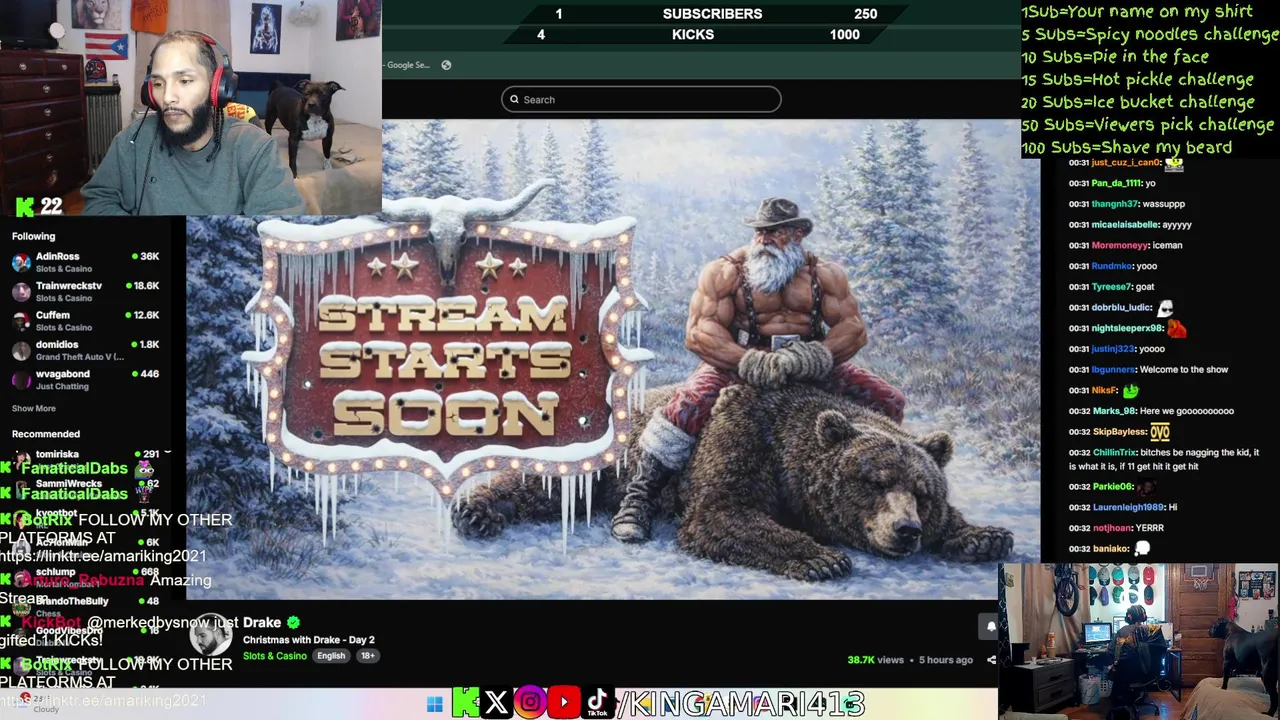The width and height of the screenshot is (1280, 720).
Task: Click chat username SkipBayless
Action: pyautogui.click(x=1118, y=432)
